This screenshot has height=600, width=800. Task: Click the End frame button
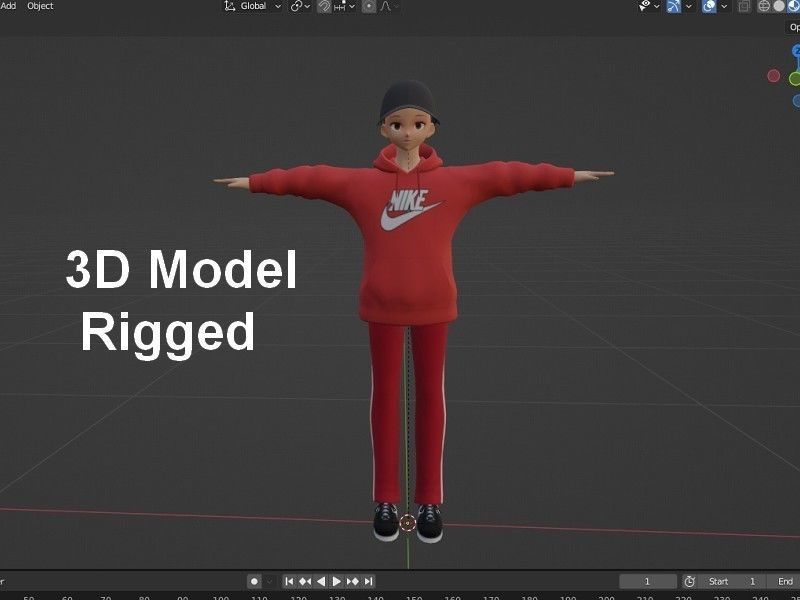[x=784, y=581]
